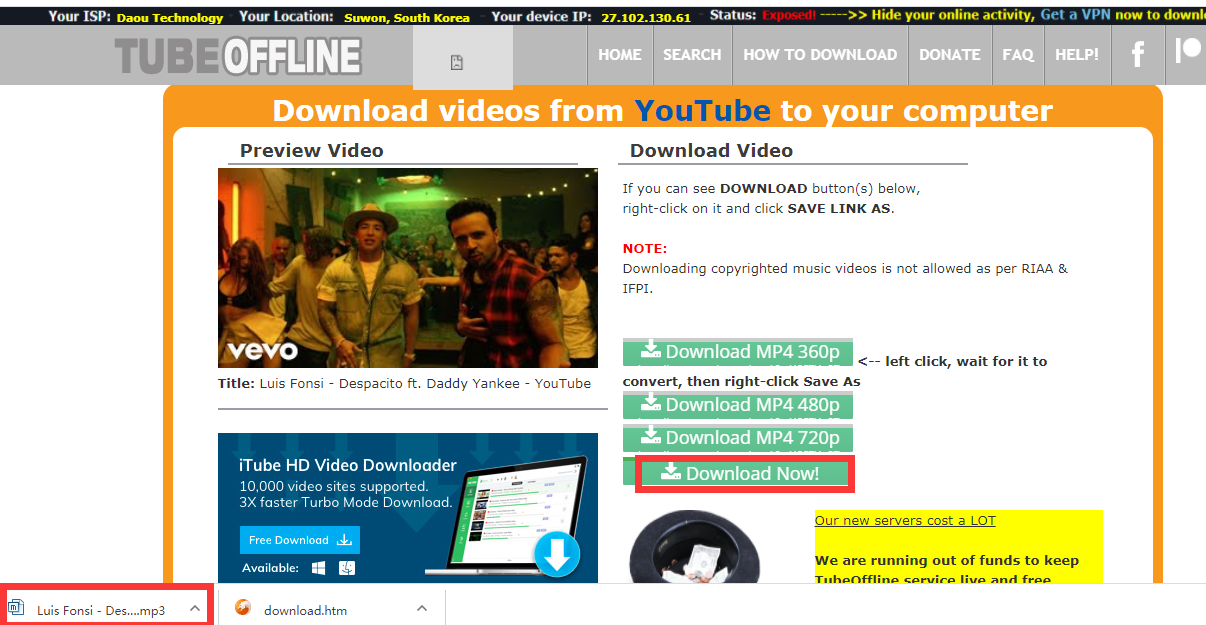1206x625 pixels.
Task: Click the broken image placeholder icon
Action: (457, 63)
